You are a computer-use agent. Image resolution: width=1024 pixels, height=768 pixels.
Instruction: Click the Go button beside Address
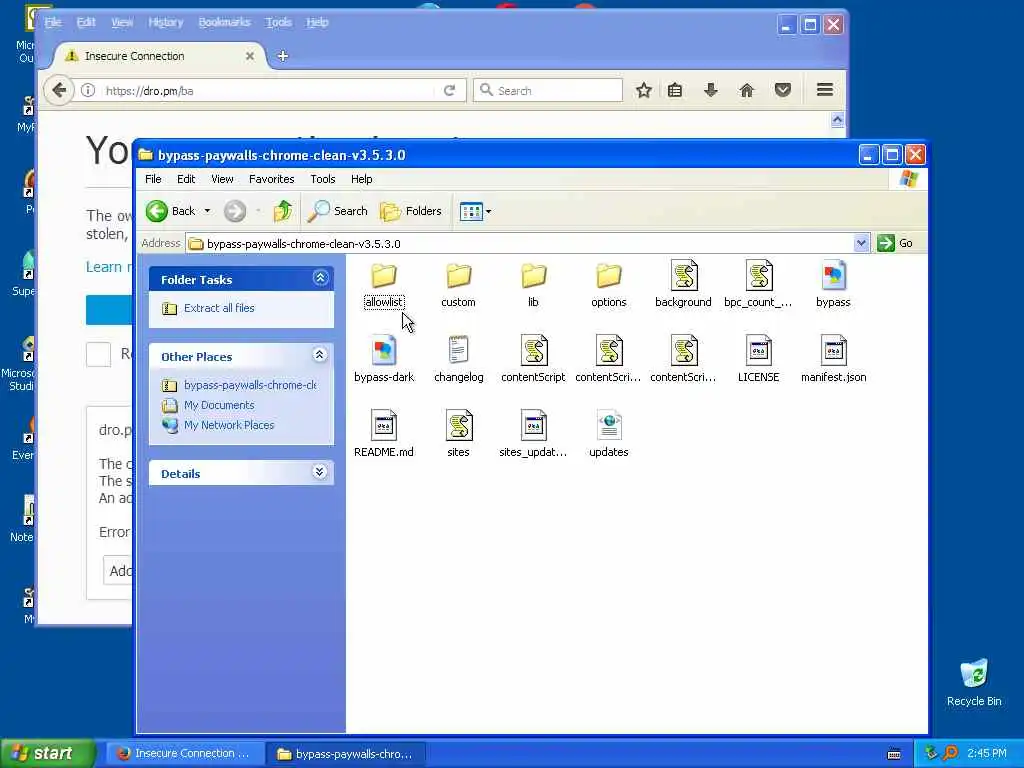click(x=895, y=243)
